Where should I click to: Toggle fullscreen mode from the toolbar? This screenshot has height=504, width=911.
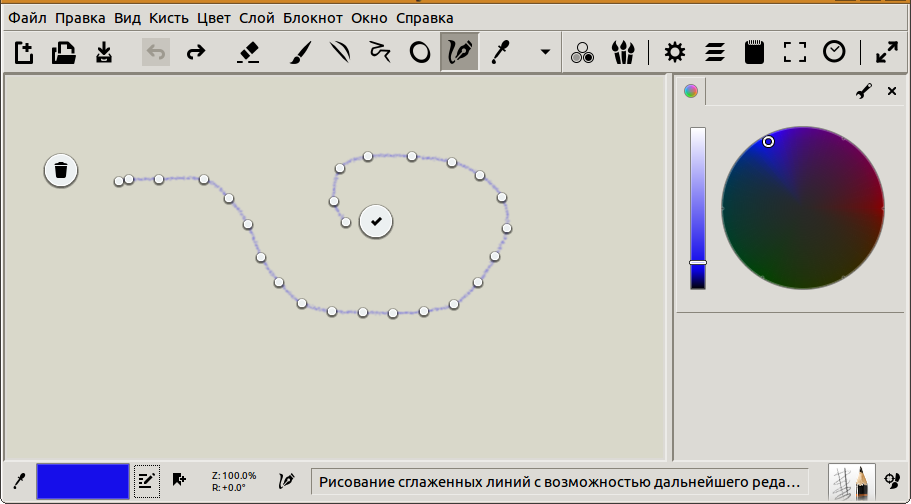tap(795, 53)
